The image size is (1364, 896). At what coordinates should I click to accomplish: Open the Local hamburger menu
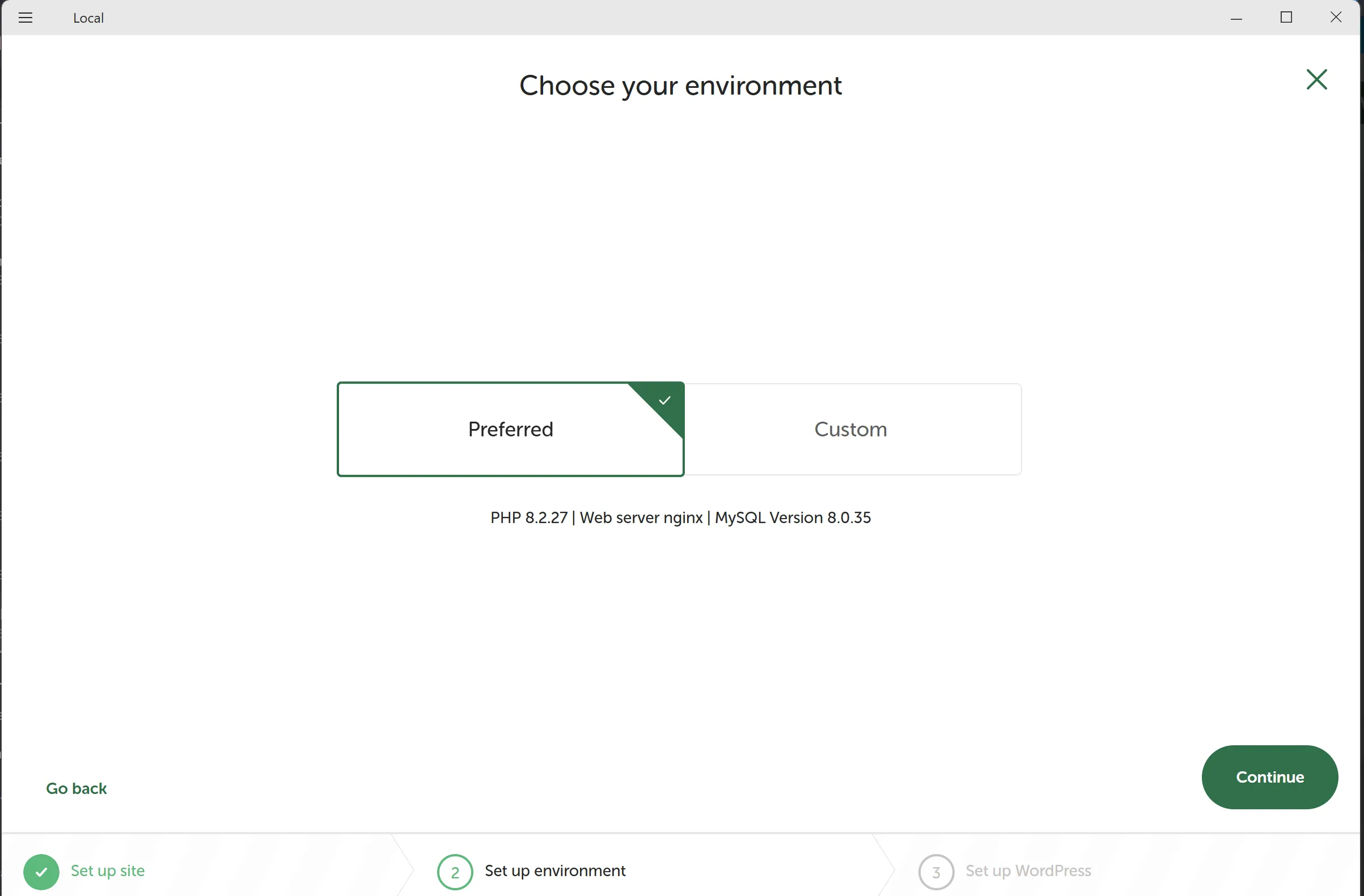(25, 17)
